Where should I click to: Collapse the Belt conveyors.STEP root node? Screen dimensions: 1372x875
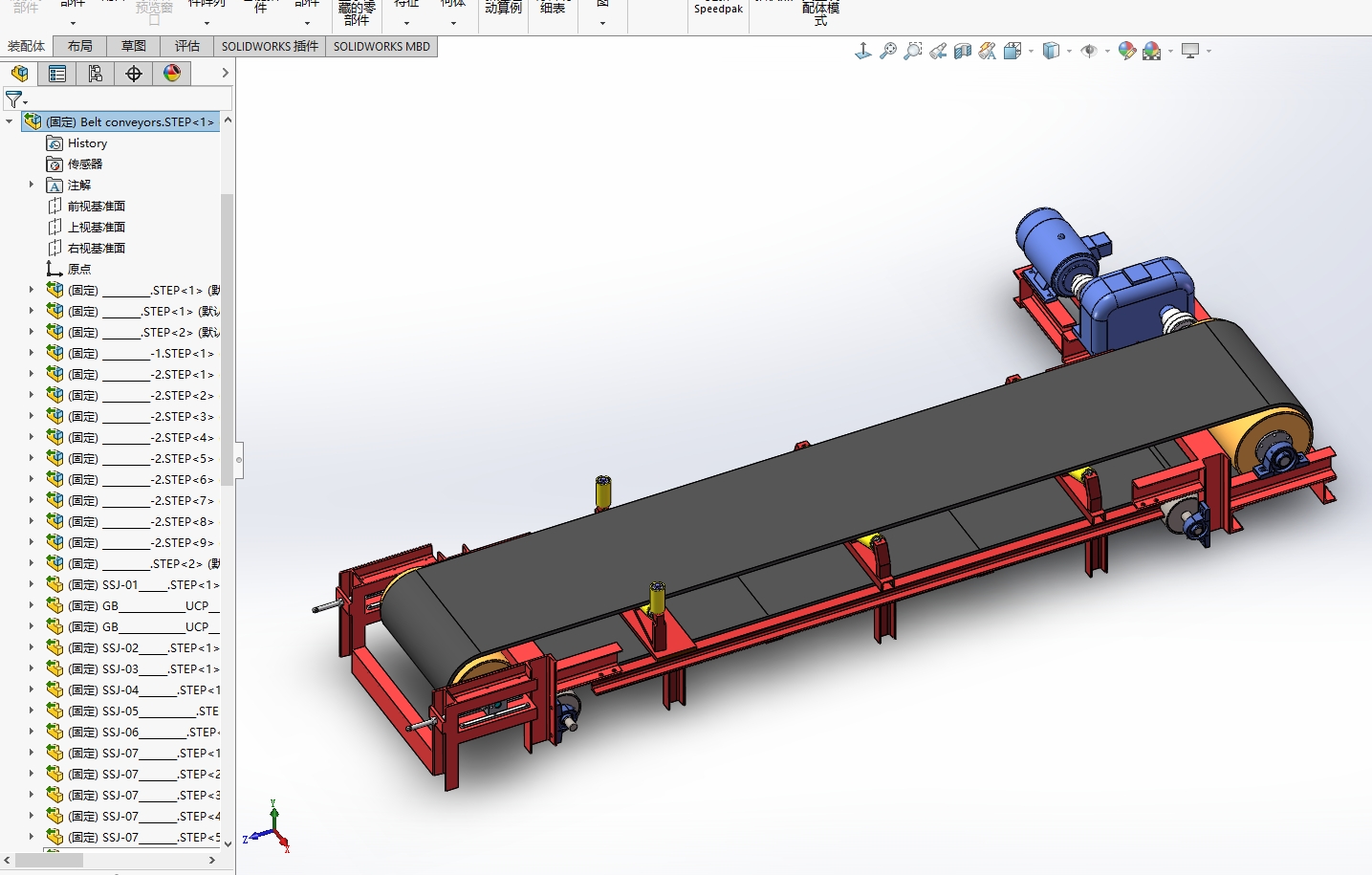click(10, 121)
